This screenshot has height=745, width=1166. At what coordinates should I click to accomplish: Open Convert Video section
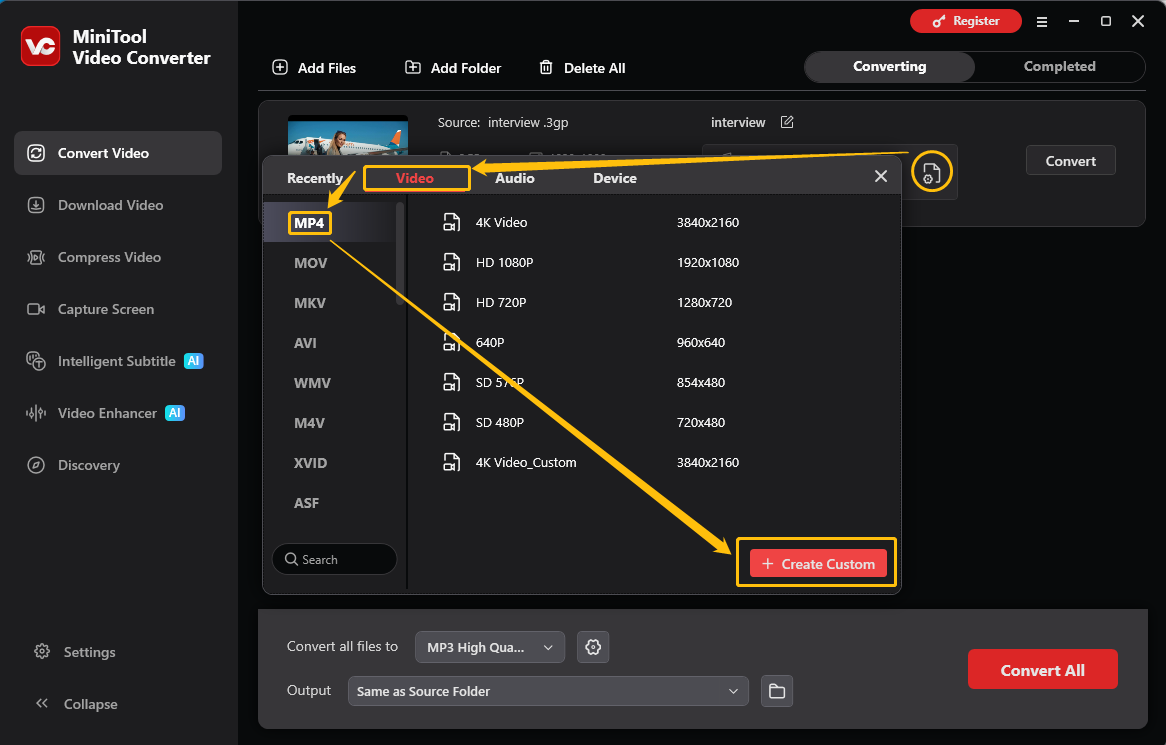pos(117,153)
